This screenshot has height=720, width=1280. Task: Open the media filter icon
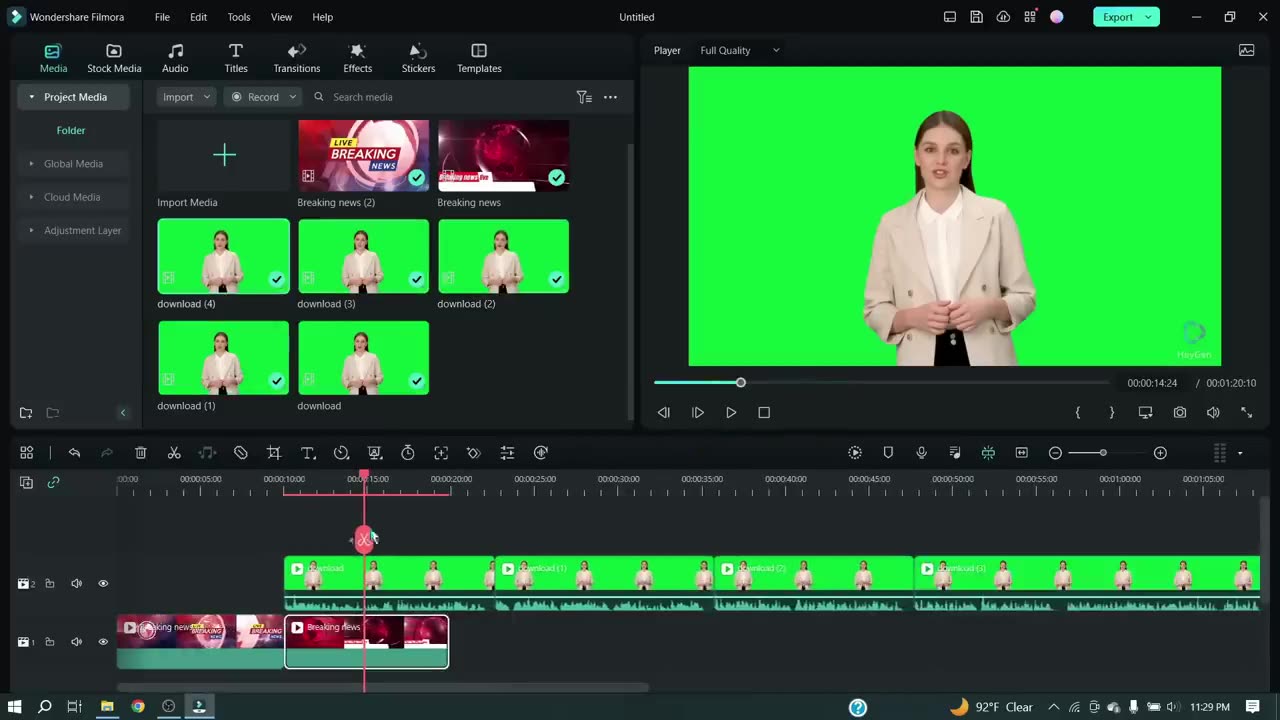click(x=584, y=97)
